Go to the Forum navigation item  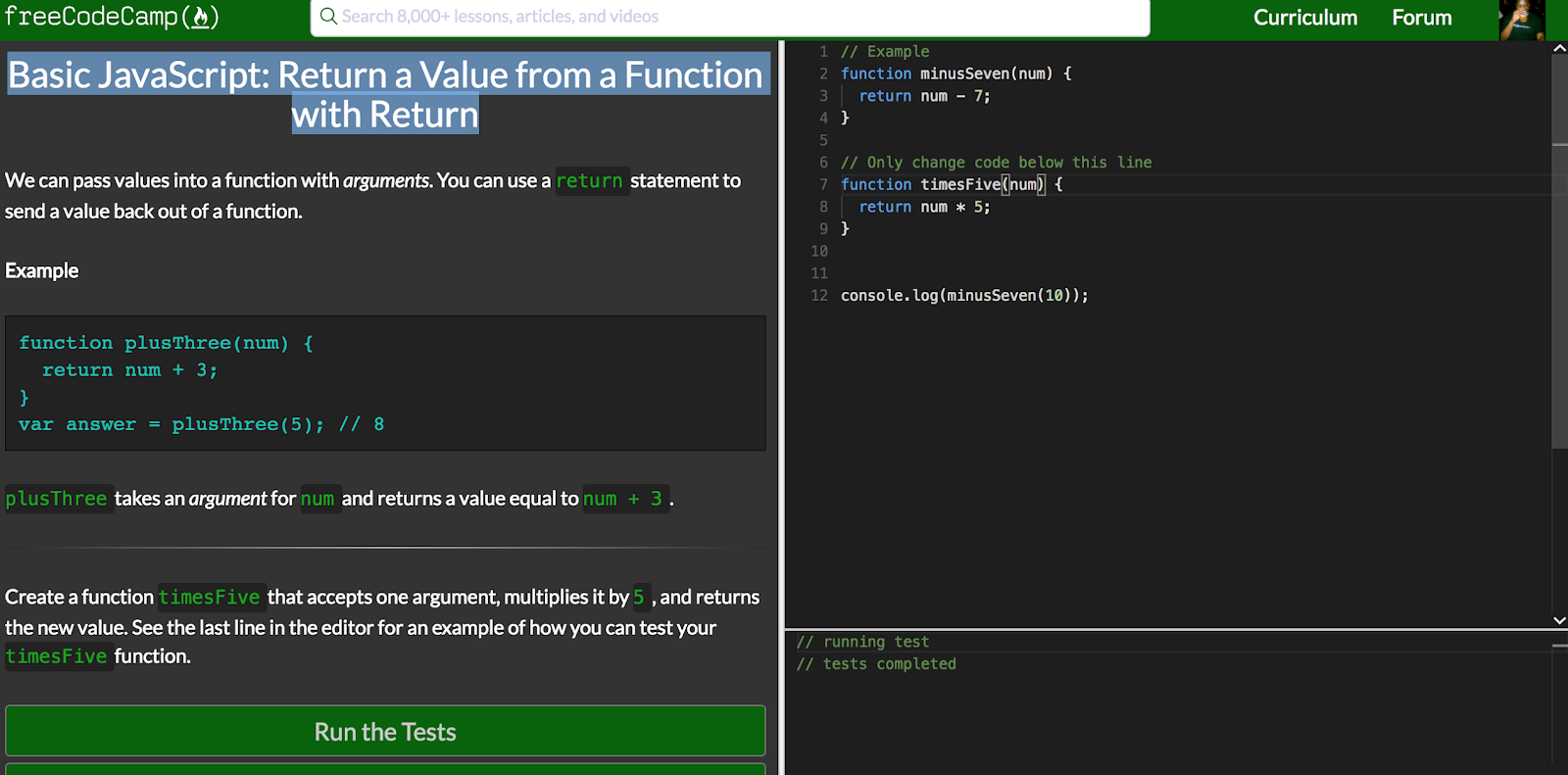pyautogui.click(x=1421, y=18)
